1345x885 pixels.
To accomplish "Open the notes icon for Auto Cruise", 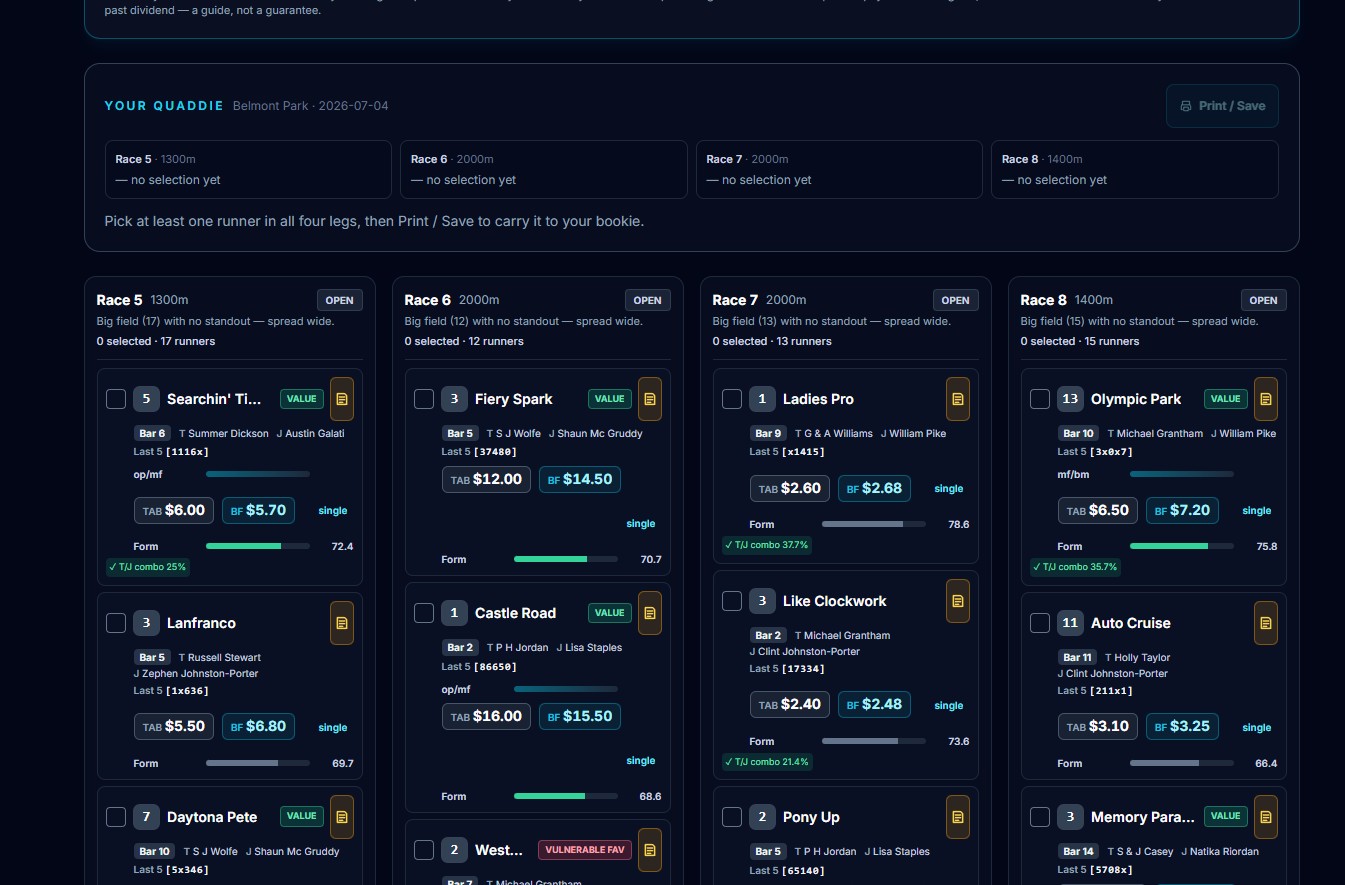I will click(1266, 623).
